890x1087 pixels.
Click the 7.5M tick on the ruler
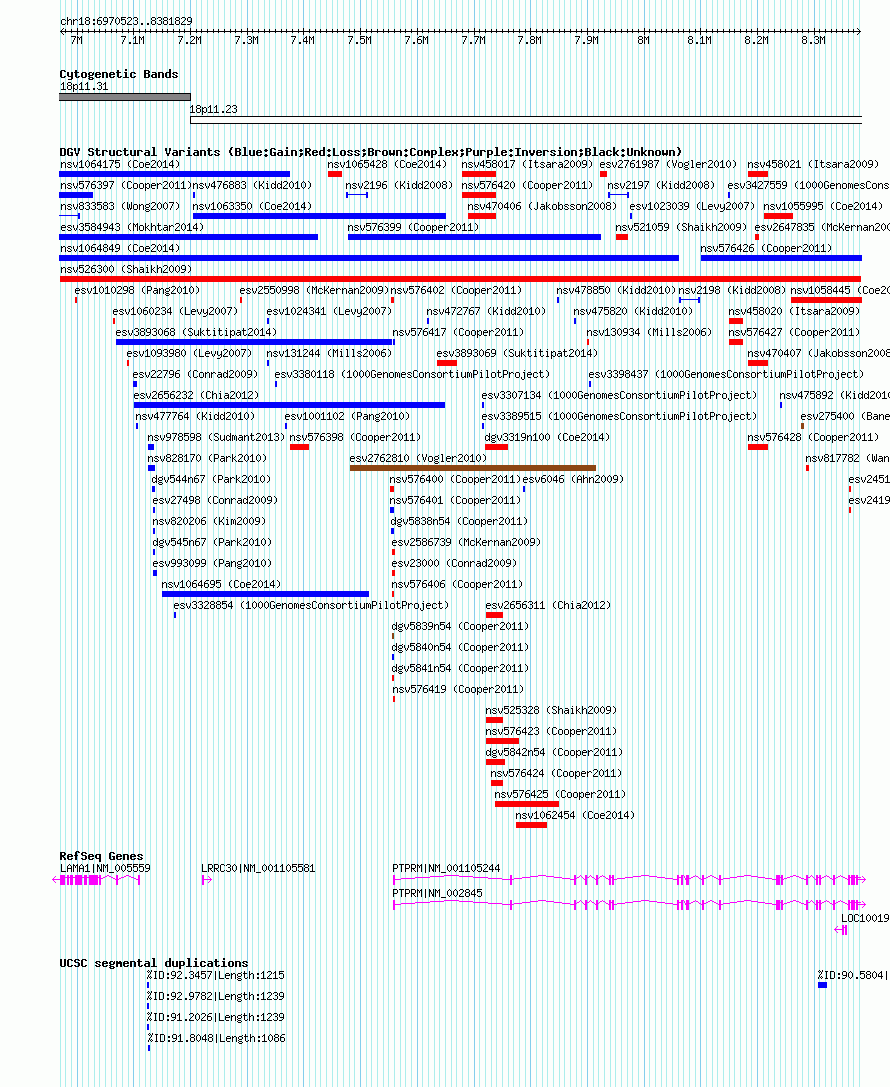(x=359, y=40)
